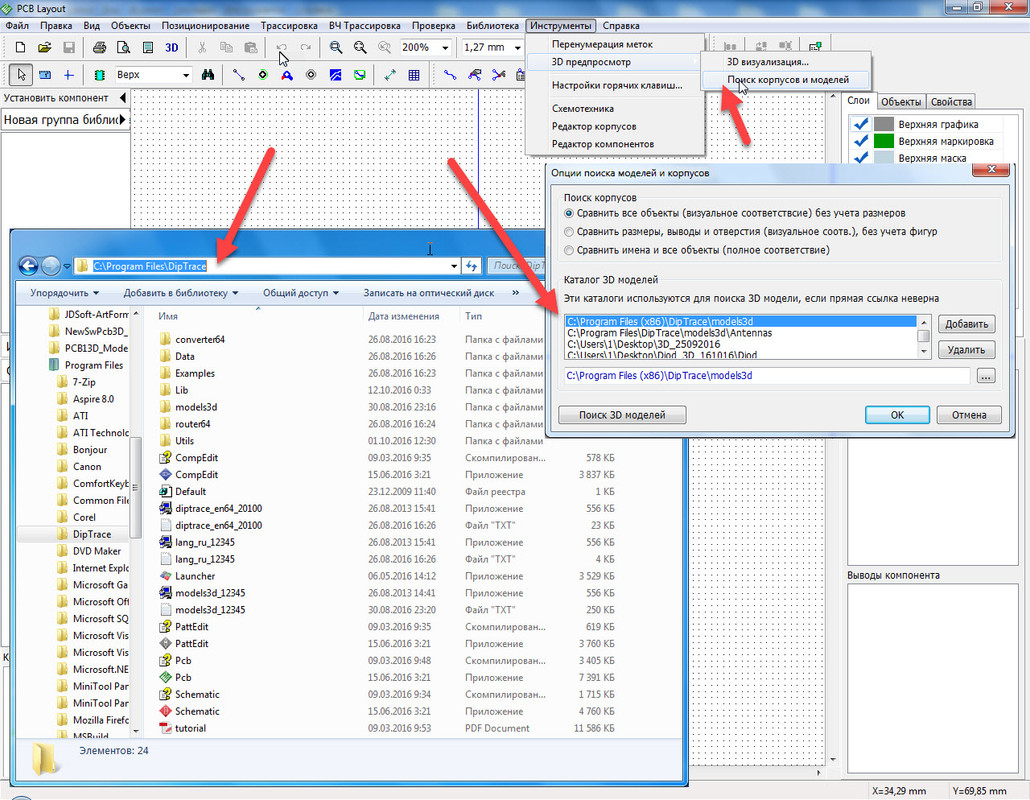Viewport: 1030px width, 800px height.
Task: Click the blue plus origin tool icon
Action: point(68,75)
